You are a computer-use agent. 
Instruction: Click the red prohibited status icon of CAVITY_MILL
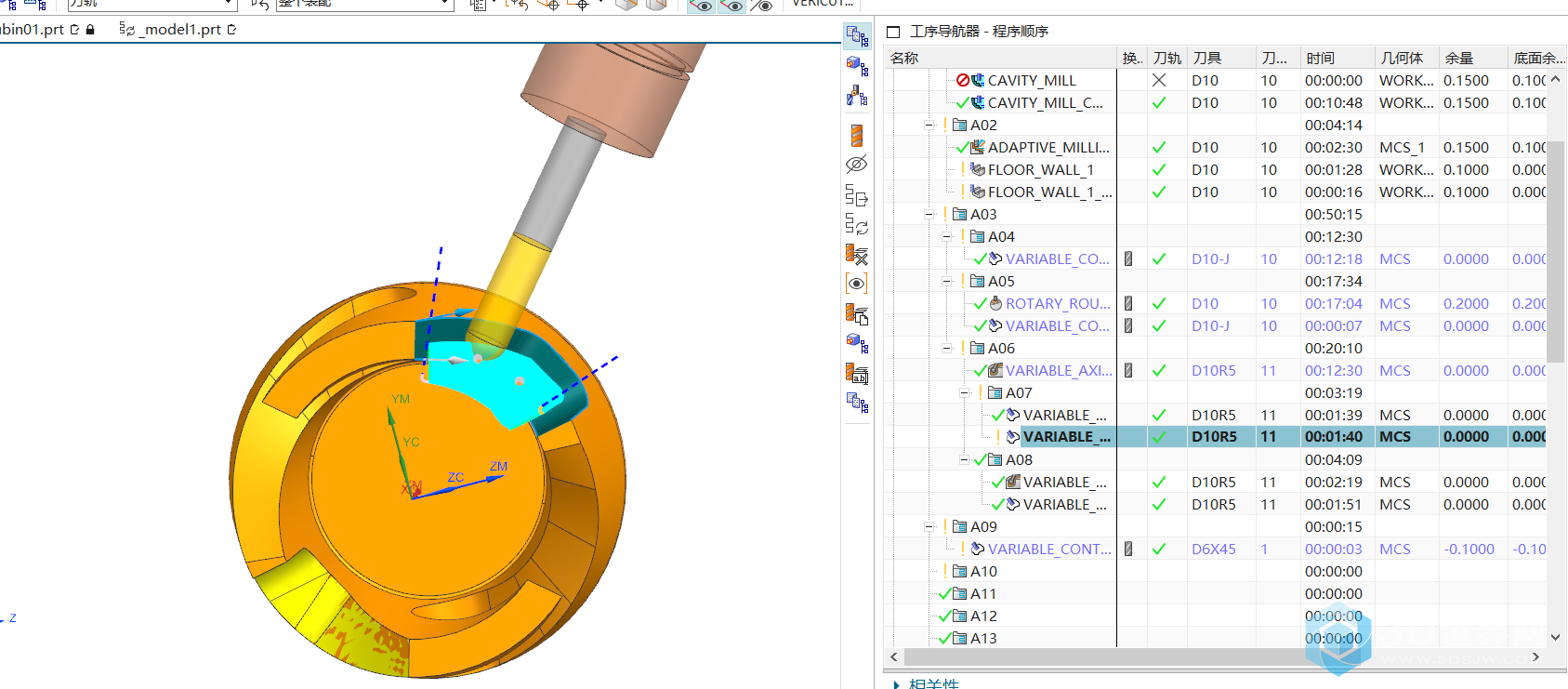point(963,80)
